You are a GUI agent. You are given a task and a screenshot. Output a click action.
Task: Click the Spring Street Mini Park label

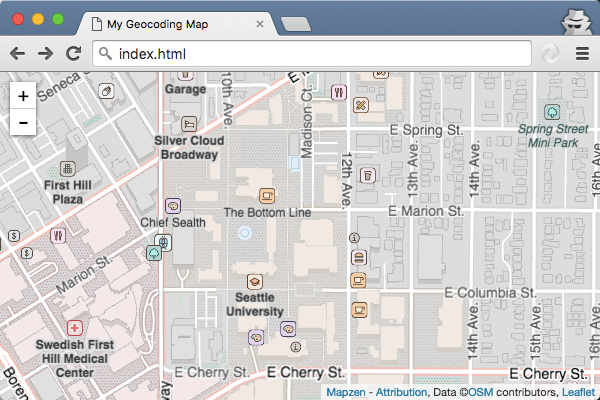(x=553, y=136)
